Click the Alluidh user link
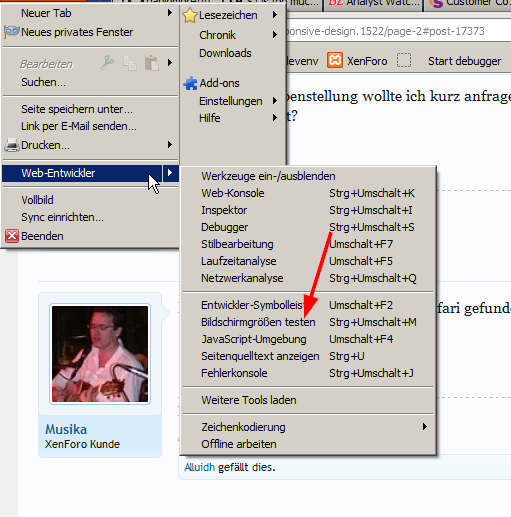This screenshot has width=511, height=517. point(199,467)
